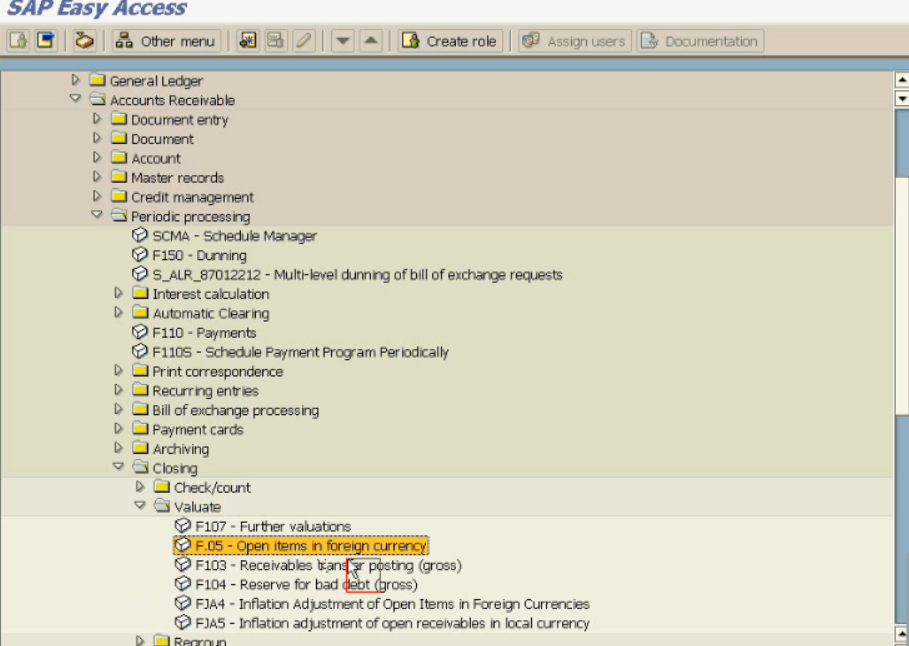Click the SCMA transaction cube icon
This screenshot has height=646, width=909.
[140, 235]
